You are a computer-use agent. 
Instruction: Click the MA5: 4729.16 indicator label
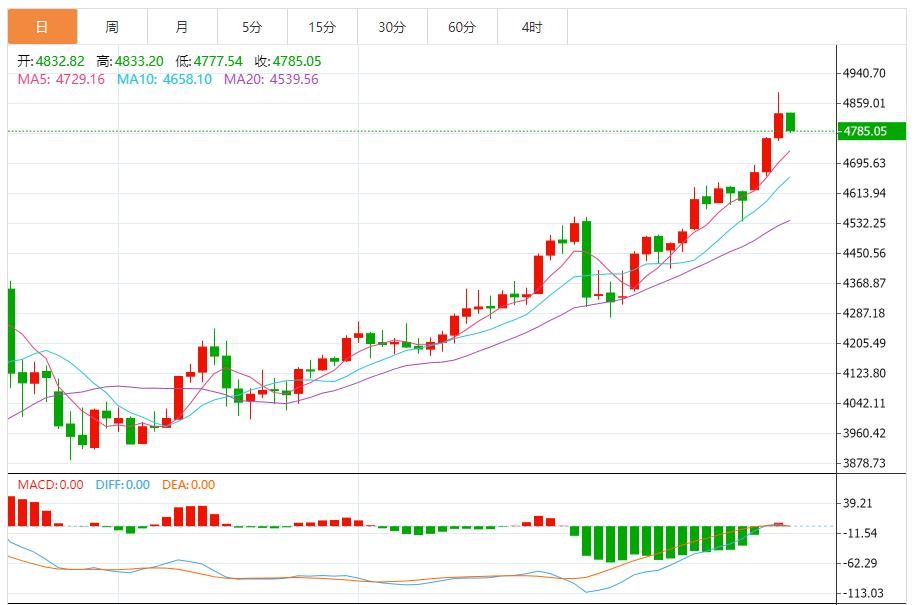click(61, 79)
